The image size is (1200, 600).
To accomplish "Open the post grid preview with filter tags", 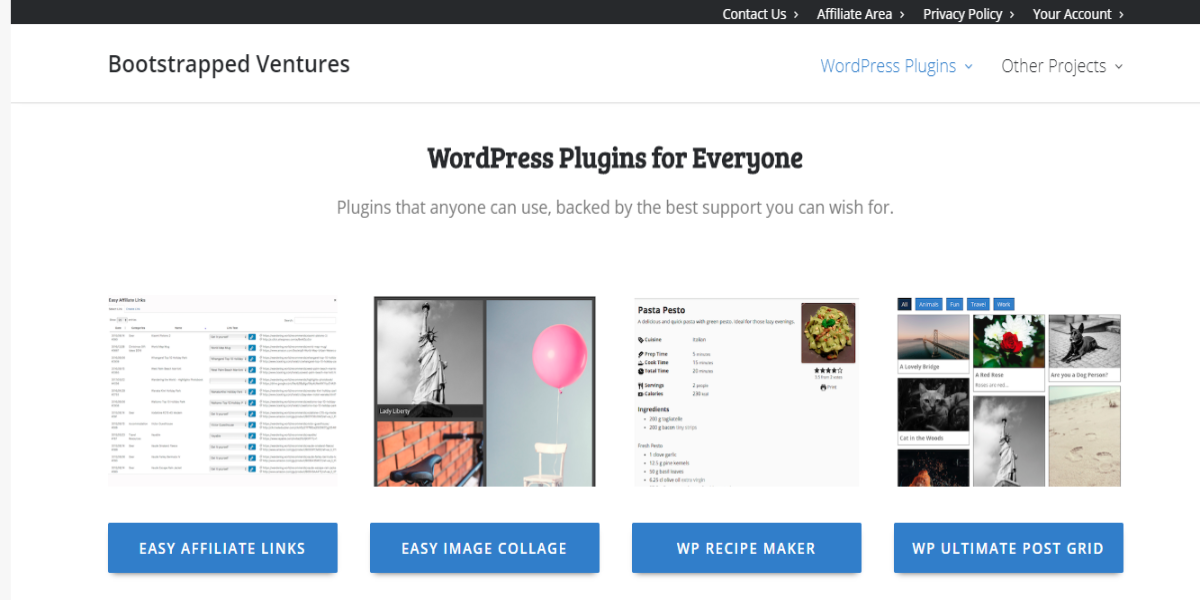I will (1008, 391).
